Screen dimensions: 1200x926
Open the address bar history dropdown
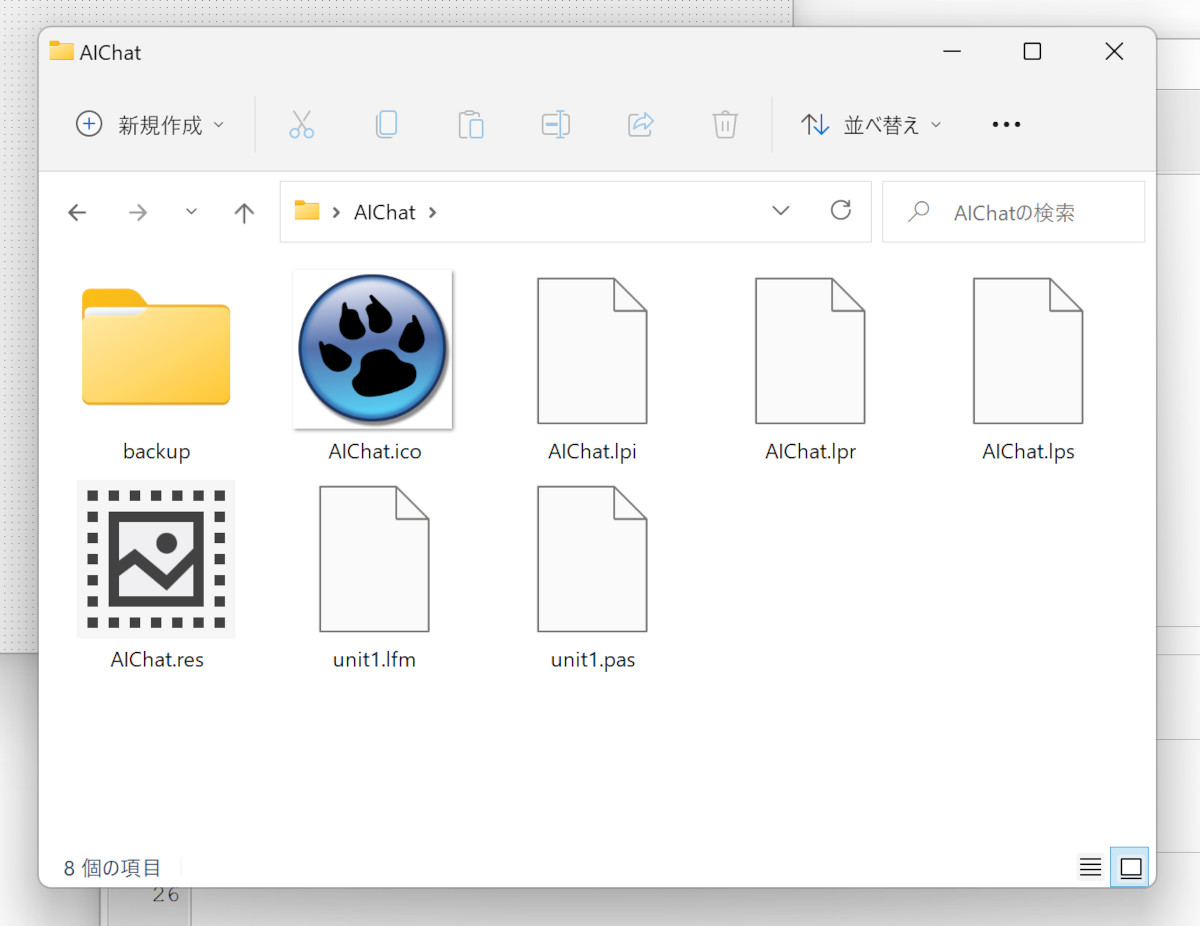781,211
